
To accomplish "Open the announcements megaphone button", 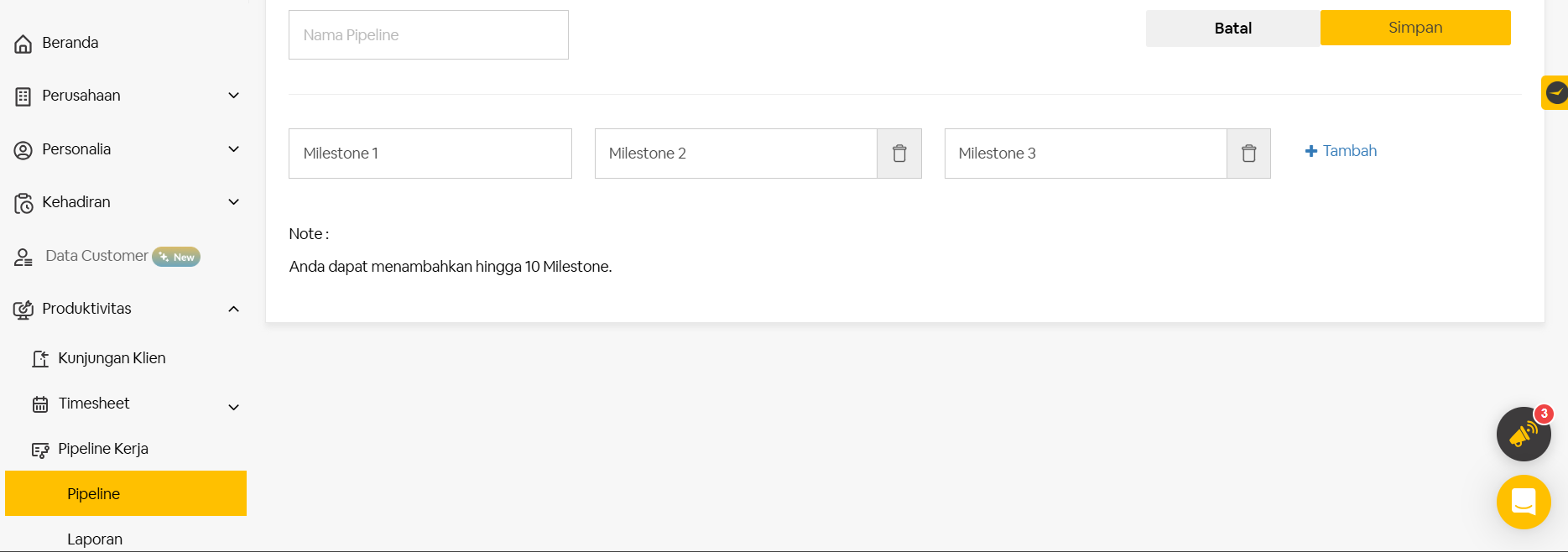I will (x=1524, y=434).
